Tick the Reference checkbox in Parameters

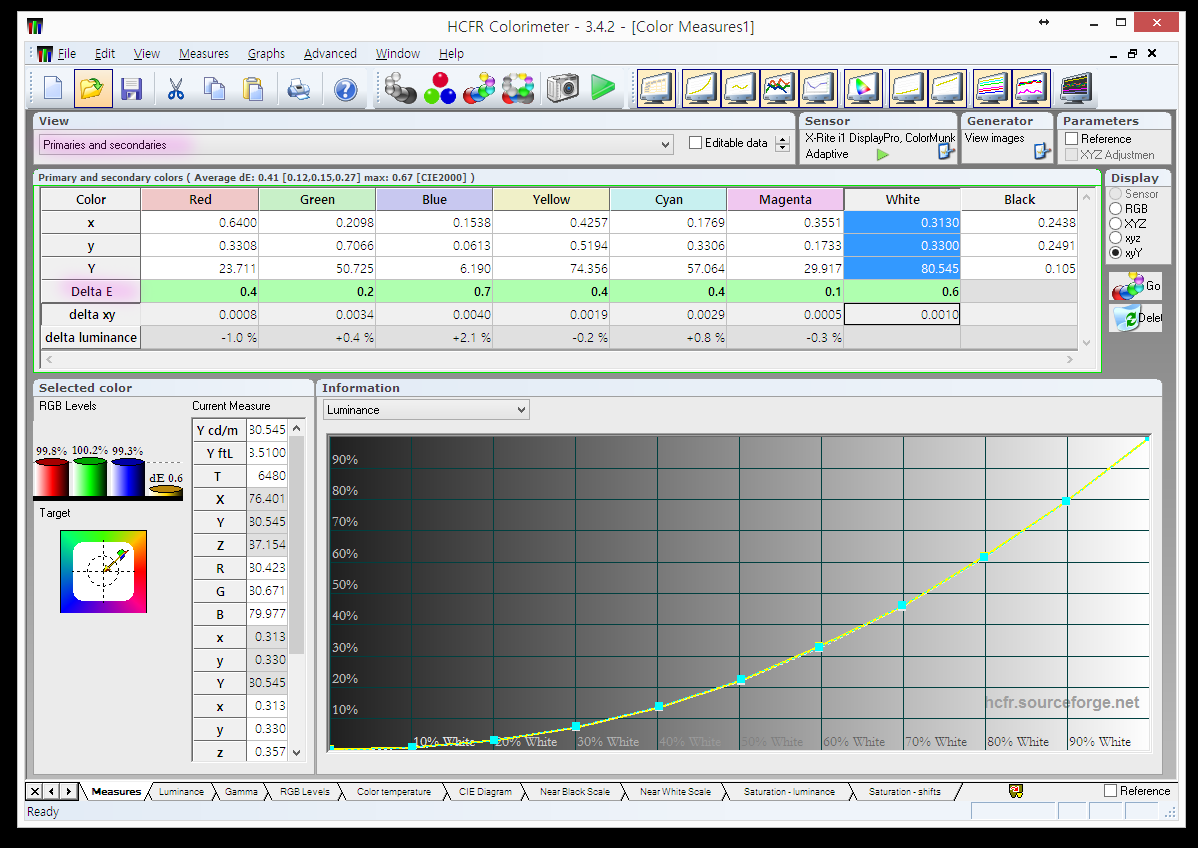click(1072, 139)
